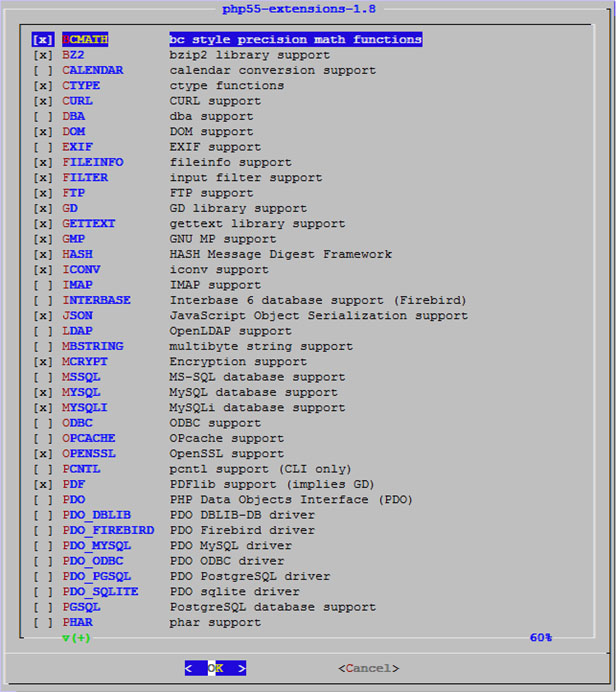Check the OPCACHE checkbox
This screenshot has width=616, height=692.
(x=43, y=439)
